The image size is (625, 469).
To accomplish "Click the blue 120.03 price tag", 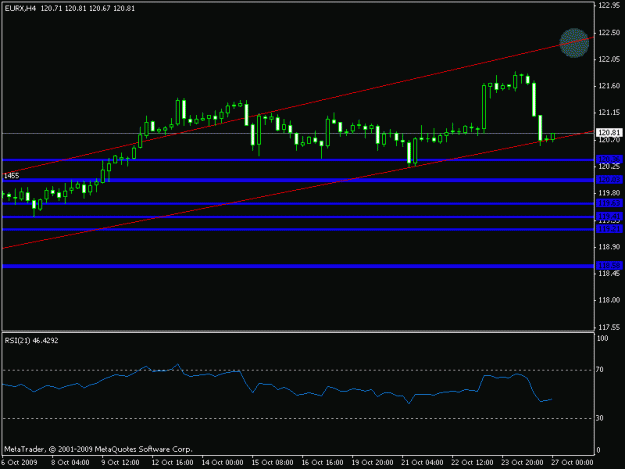I will 609,180.
